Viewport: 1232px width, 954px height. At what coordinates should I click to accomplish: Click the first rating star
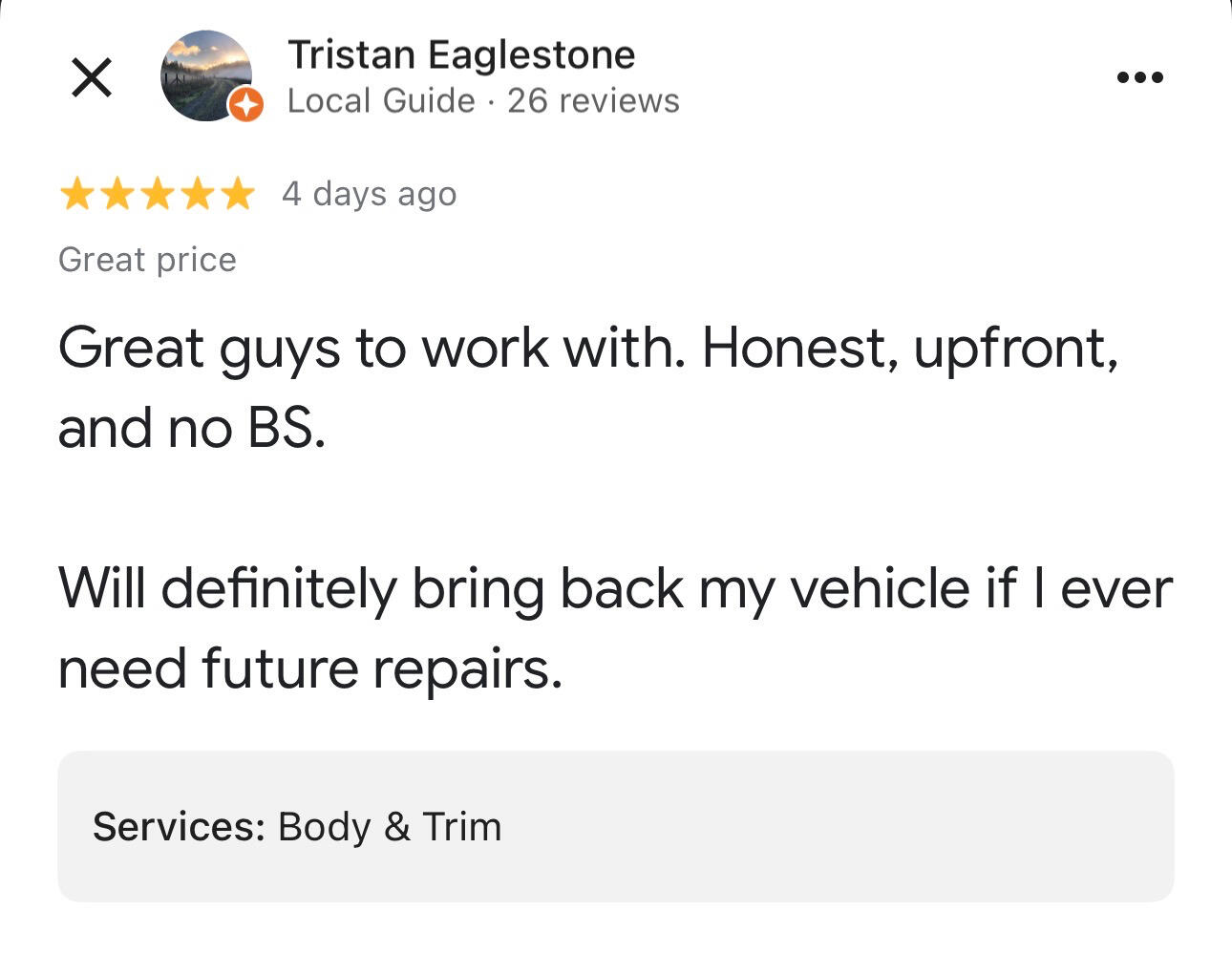pos(75,195)
